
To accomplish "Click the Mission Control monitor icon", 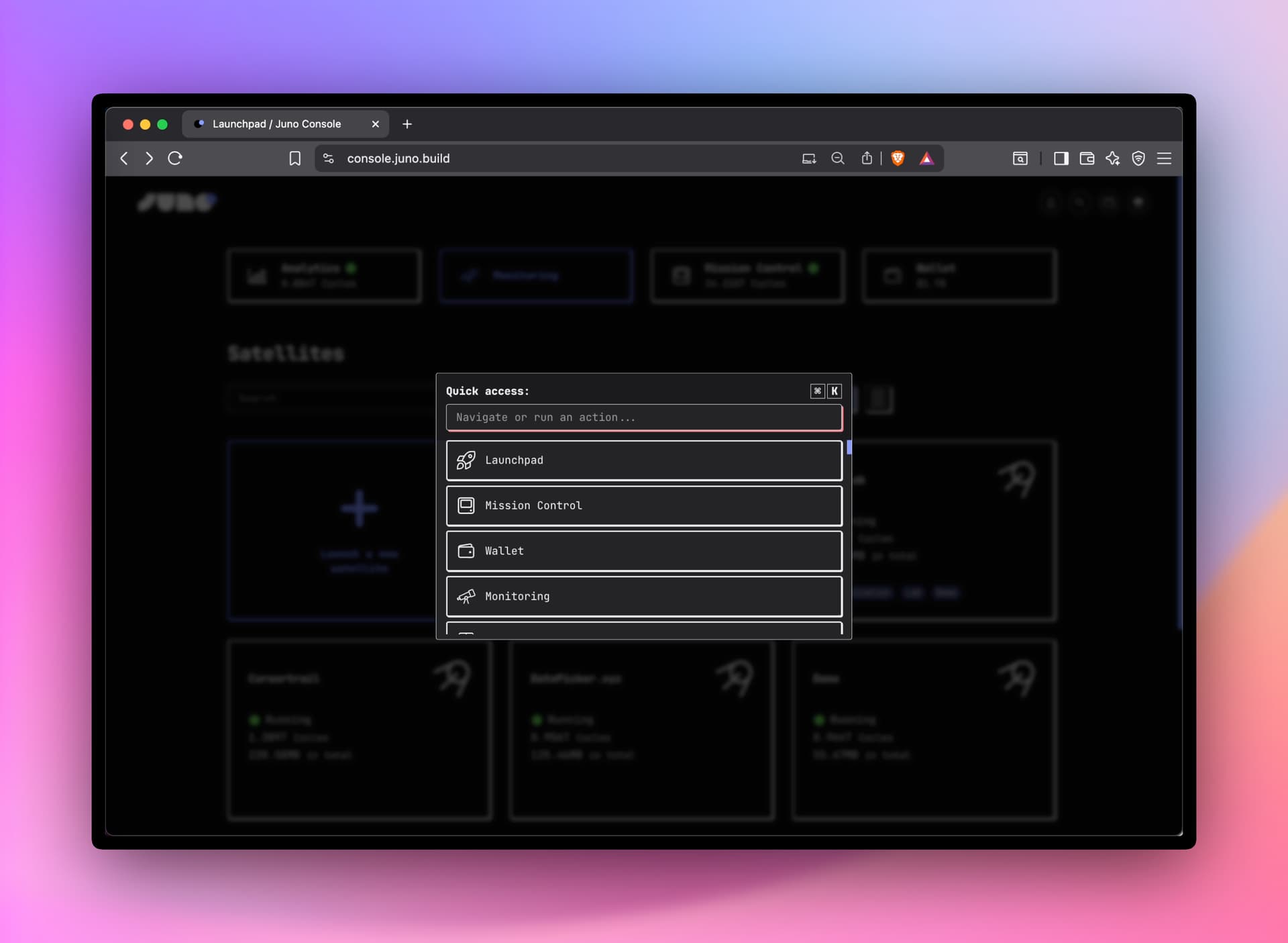I will pyautogui.click(x=466, y=505).
